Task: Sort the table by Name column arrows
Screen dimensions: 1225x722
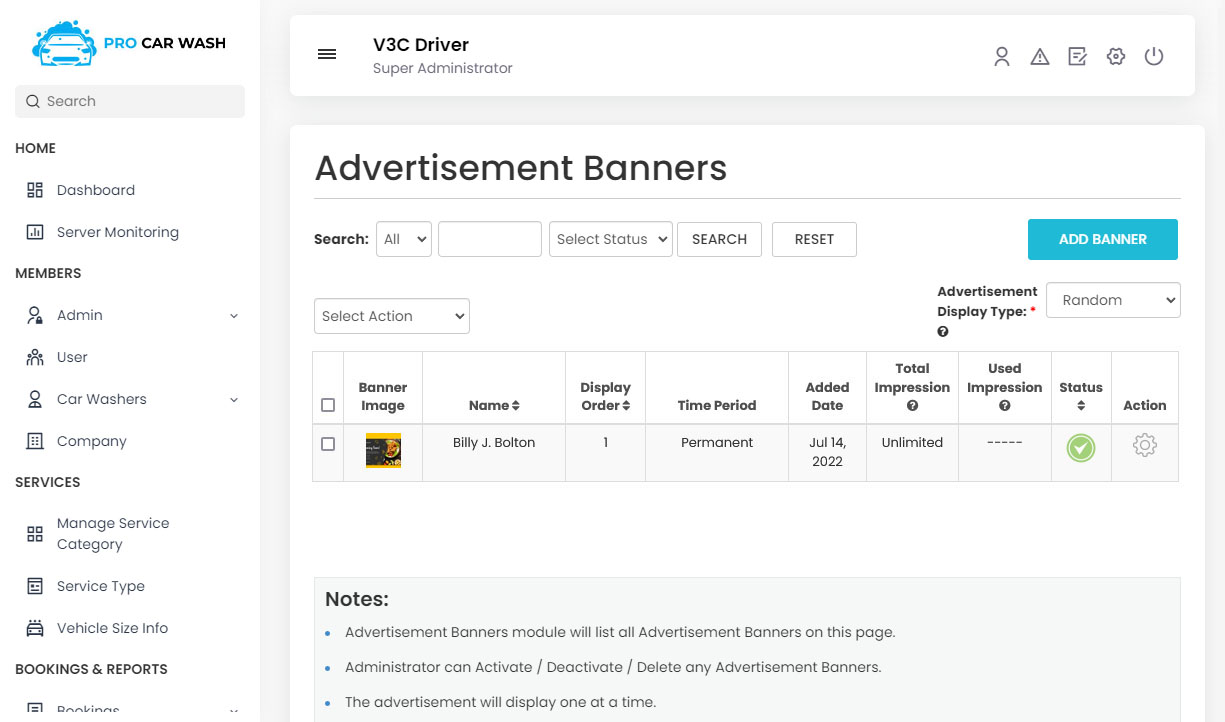Action: [x=515, y=406]
